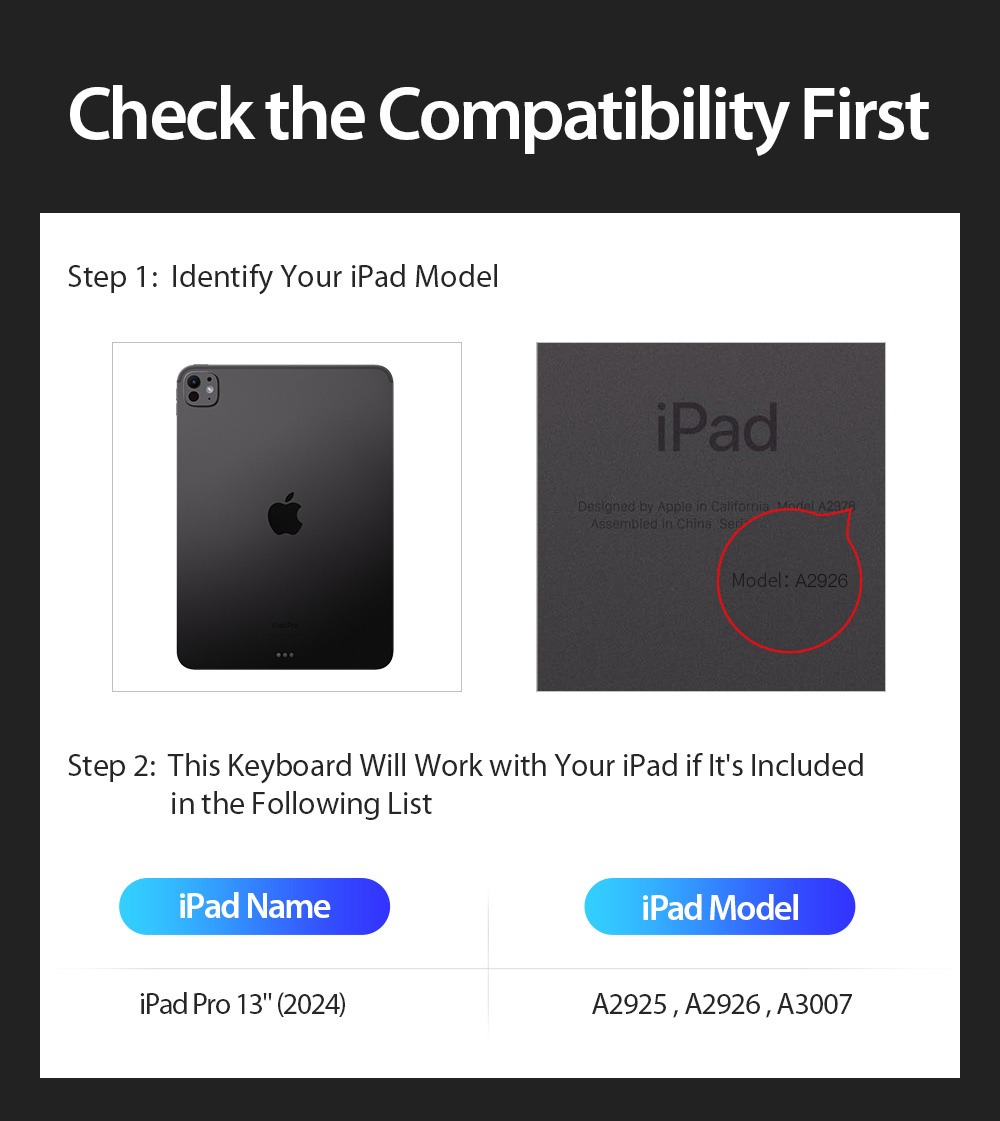1000x1121 pixels.
Task: Click Step 1: Identify Your iPad Model
Action: 283,277
